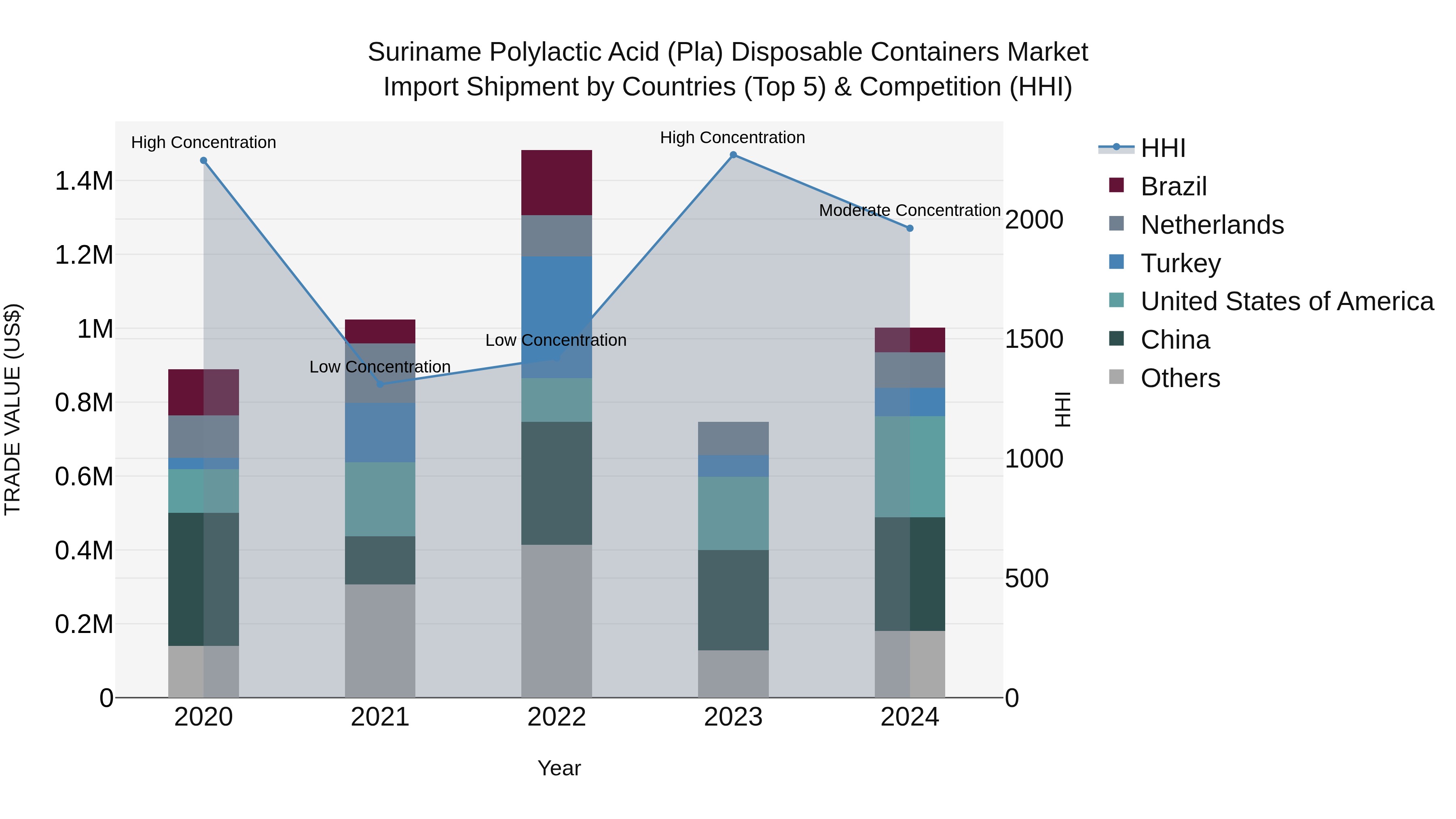1456x819 pixels.
Task: Click the Year axis title
Action: (x=559, y=768)
